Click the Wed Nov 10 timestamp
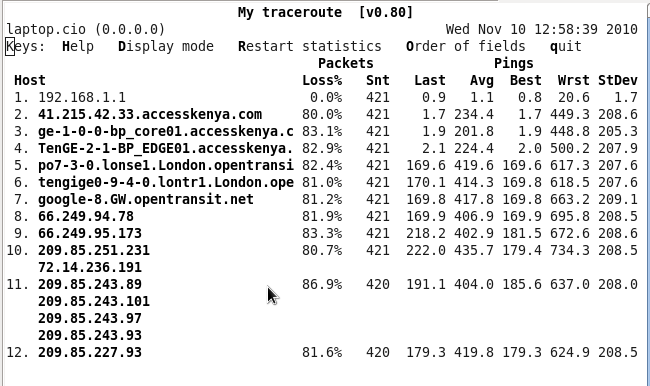The image size is (650, 386). [x=542, y=29]
